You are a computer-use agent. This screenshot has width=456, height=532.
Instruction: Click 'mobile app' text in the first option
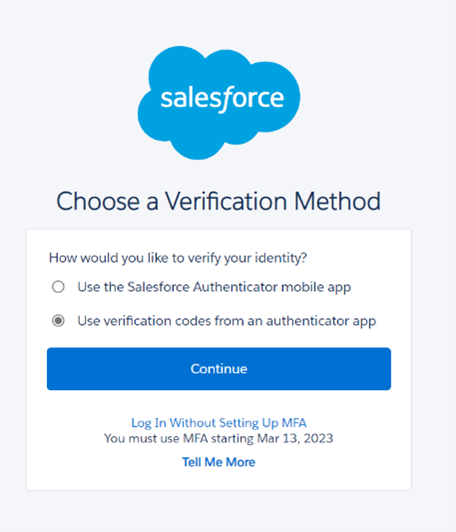coord(316,287)
